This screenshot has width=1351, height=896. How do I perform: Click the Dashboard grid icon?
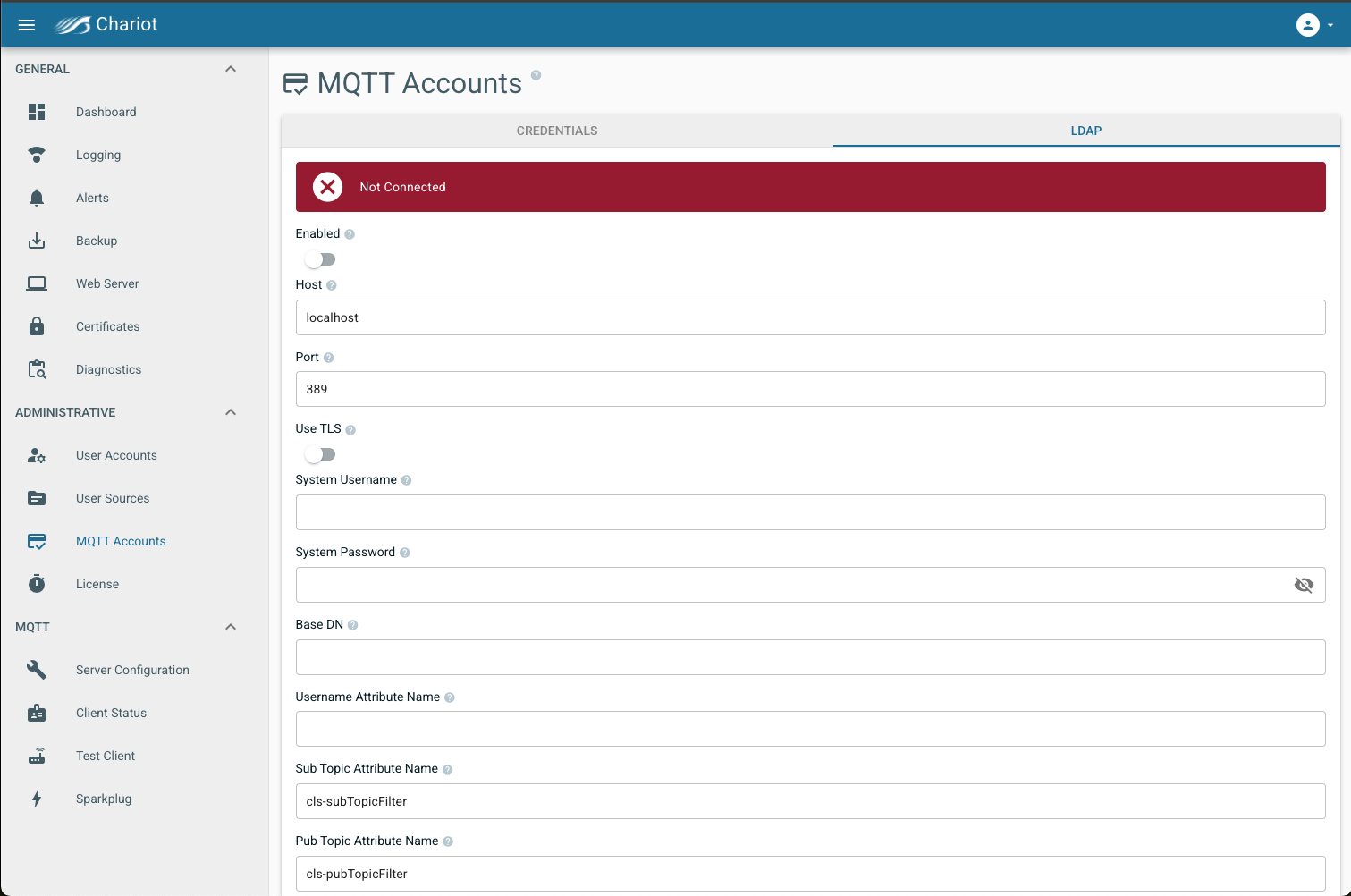(x=37, y=112)
